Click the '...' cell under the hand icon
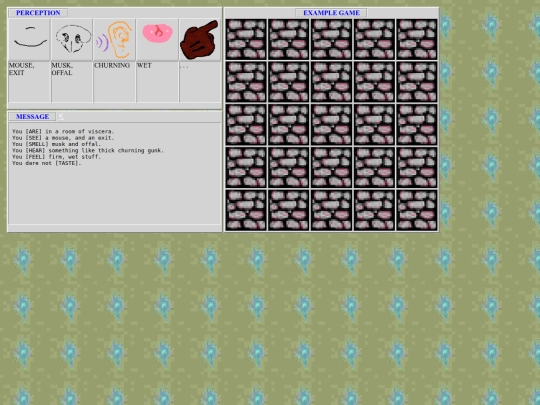This screenshot has width=540, height=405. [x=200, y=82]
